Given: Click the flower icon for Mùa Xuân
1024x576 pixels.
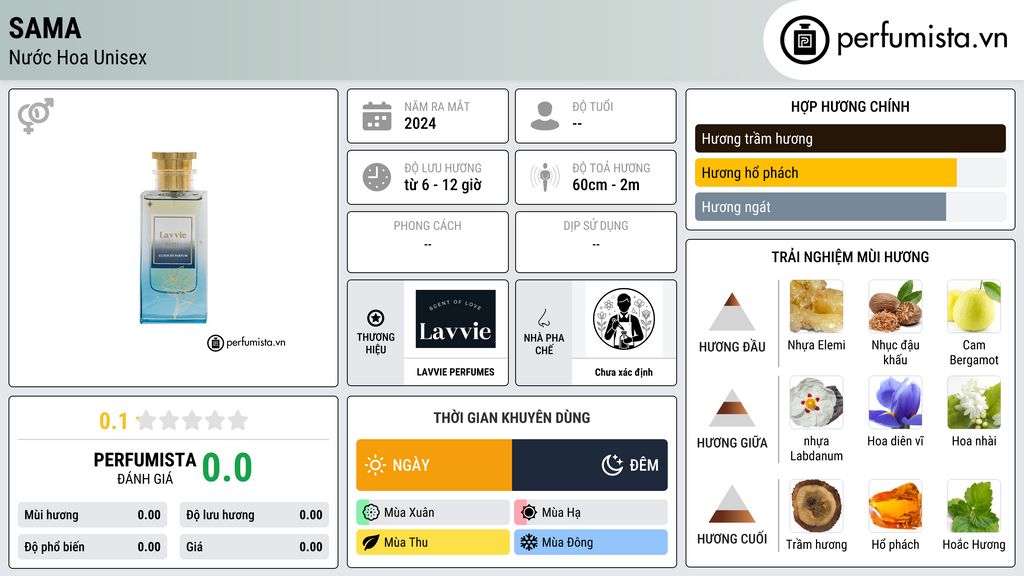Looking at the screenshot, I should (x=371, y=512).
